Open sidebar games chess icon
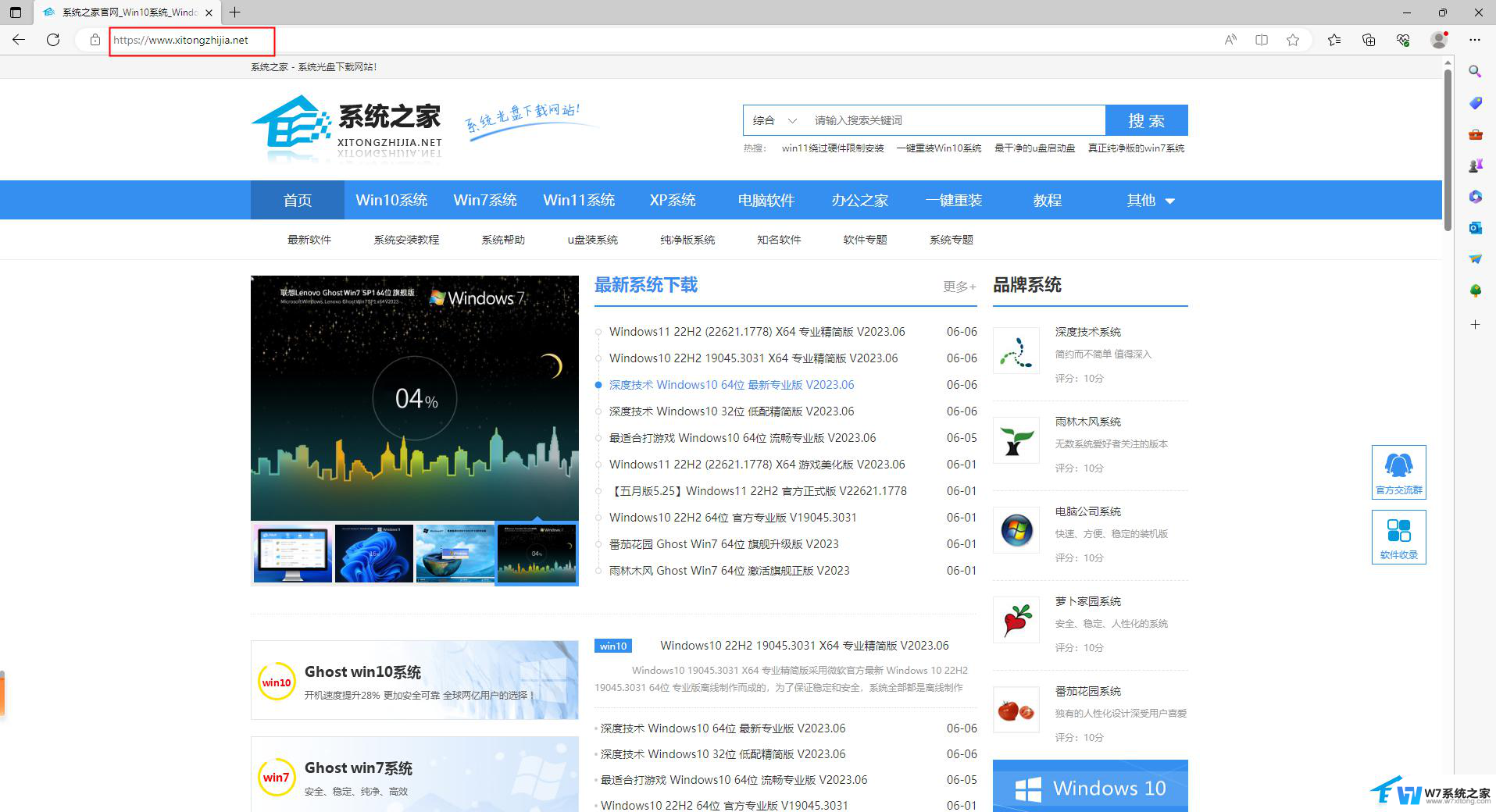This screenshot has width=1496, height=812. click(x=1475, y=166)
